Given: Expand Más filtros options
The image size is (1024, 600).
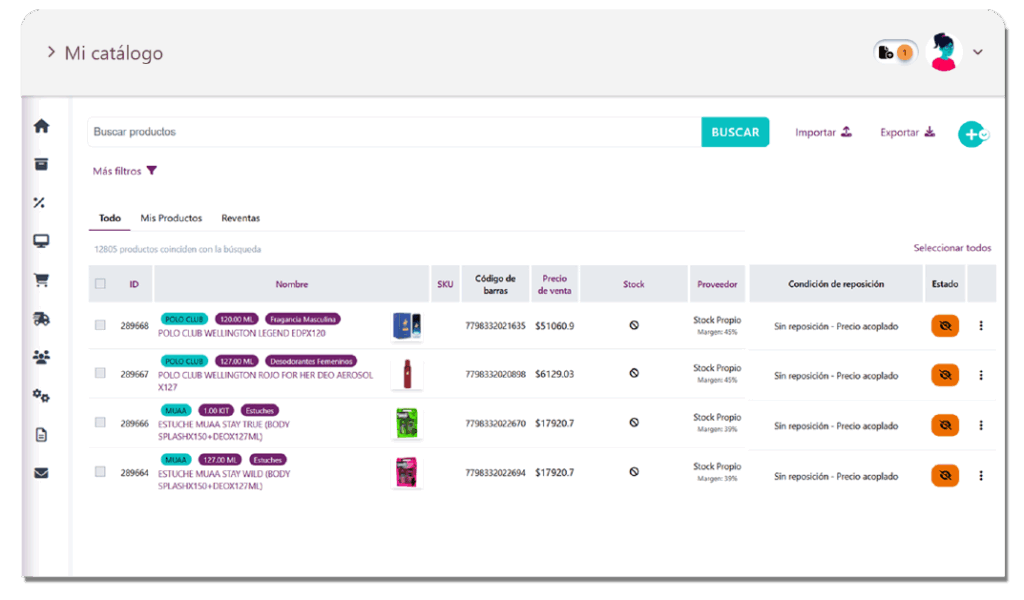Looking at the screenshot, I should [x=125, y=171].
